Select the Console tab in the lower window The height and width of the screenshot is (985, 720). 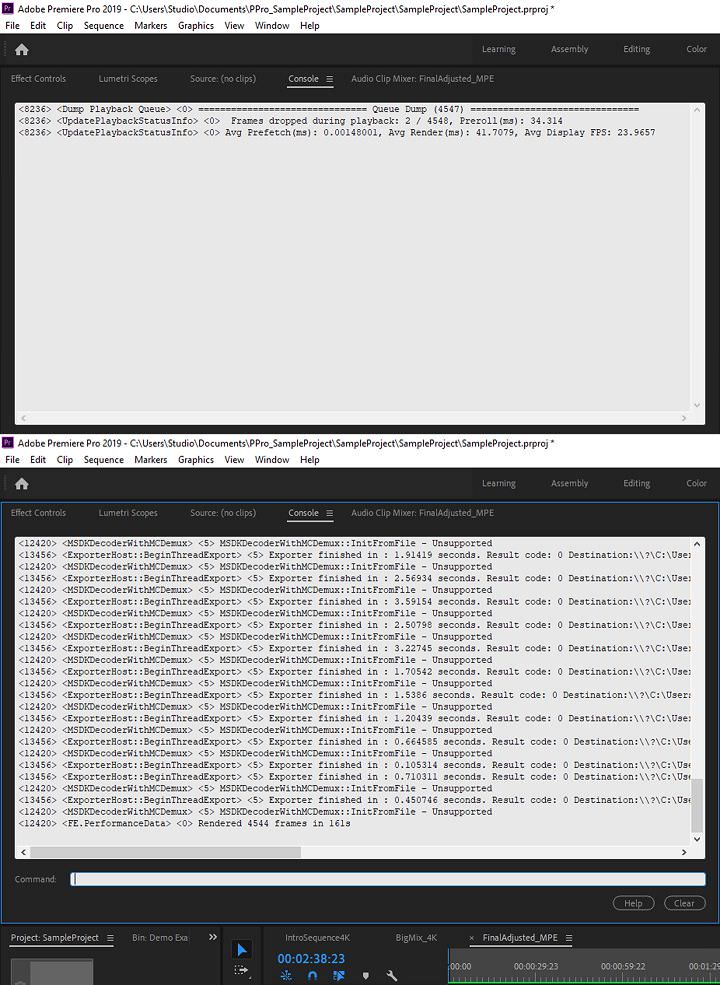pyautogui.click(x=303, y=513)
